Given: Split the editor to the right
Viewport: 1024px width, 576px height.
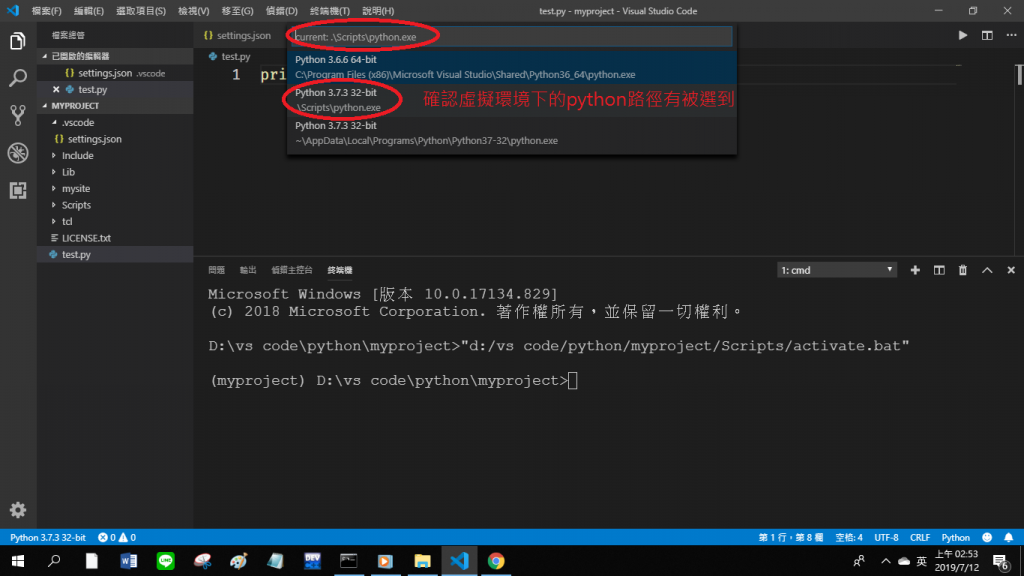Looking at the screenshot, I should pyautogui.click(x=987, y=35).
